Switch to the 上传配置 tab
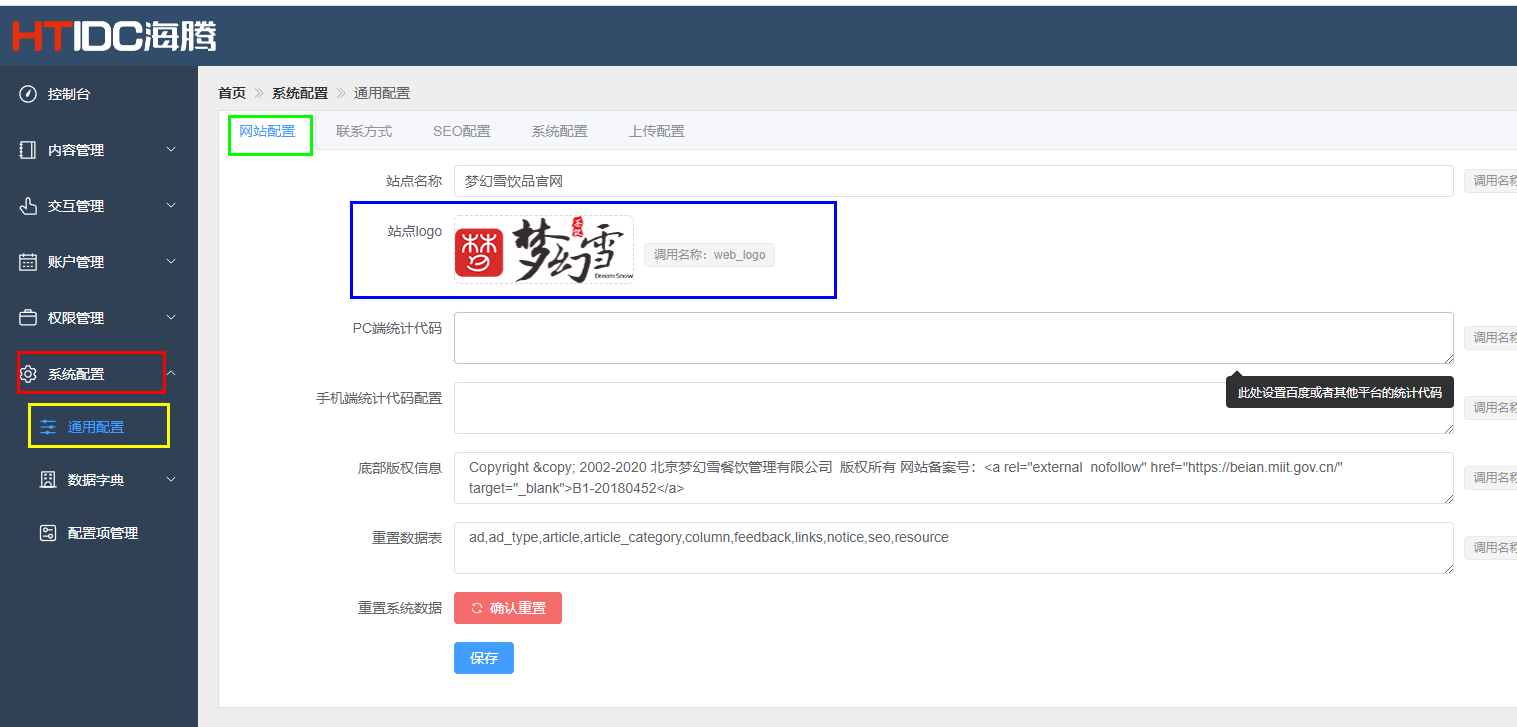The image size is (1517, 727). point(656,131)
